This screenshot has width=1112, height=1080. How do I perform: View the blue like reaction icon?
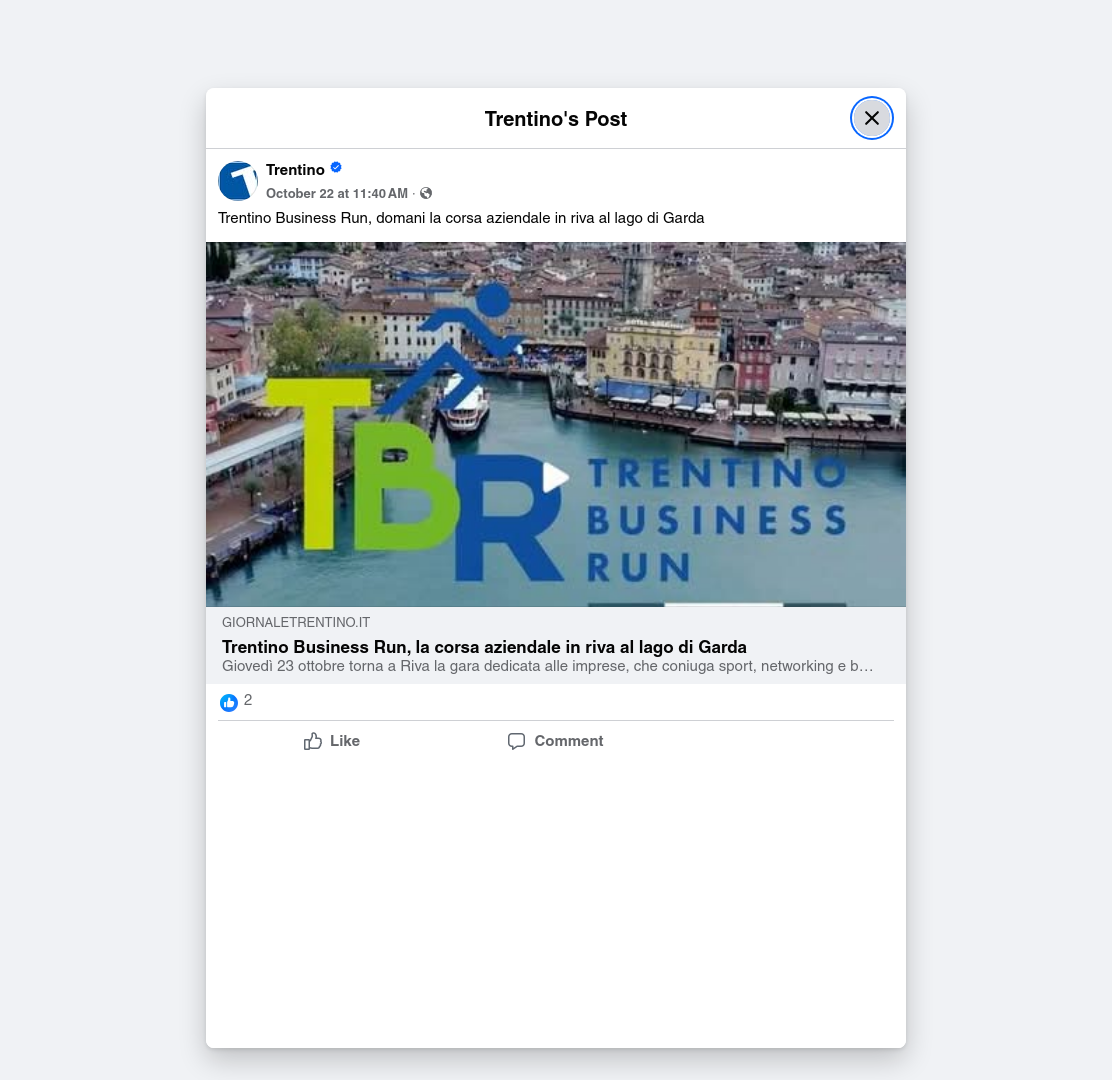tap(228, 703)
